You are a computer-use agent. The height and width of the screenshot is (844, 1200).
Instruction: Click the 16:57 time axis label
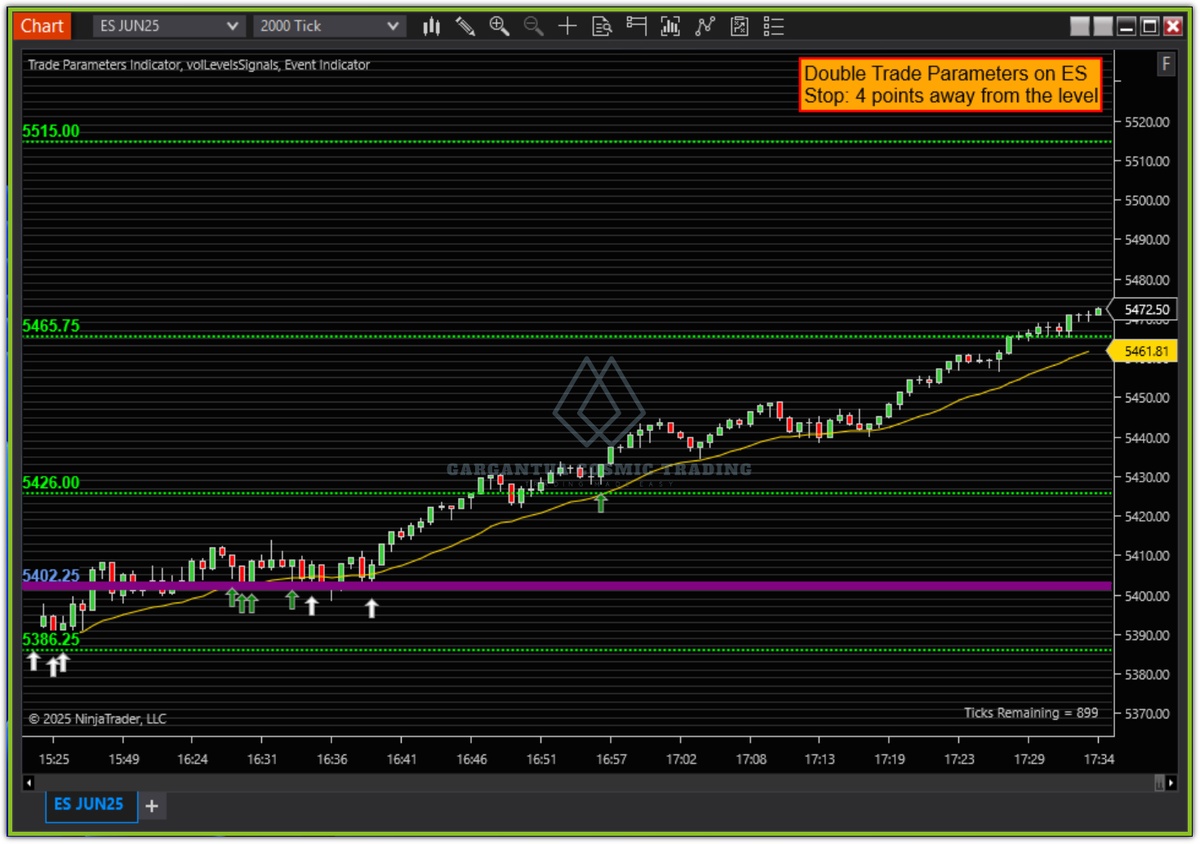pos(611,760)
